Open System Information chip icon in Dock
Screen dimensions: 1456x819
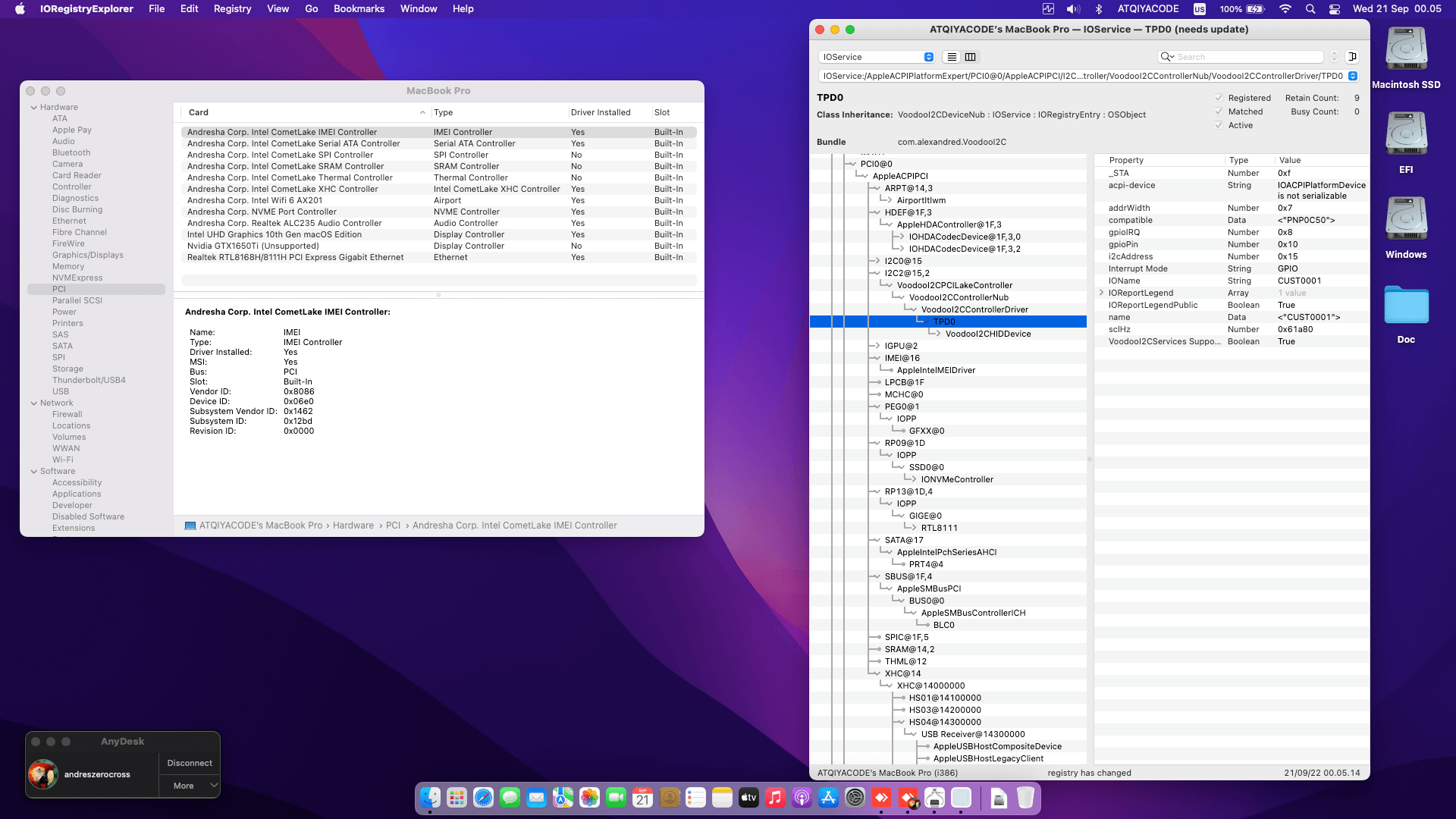(x=934, y=798)
